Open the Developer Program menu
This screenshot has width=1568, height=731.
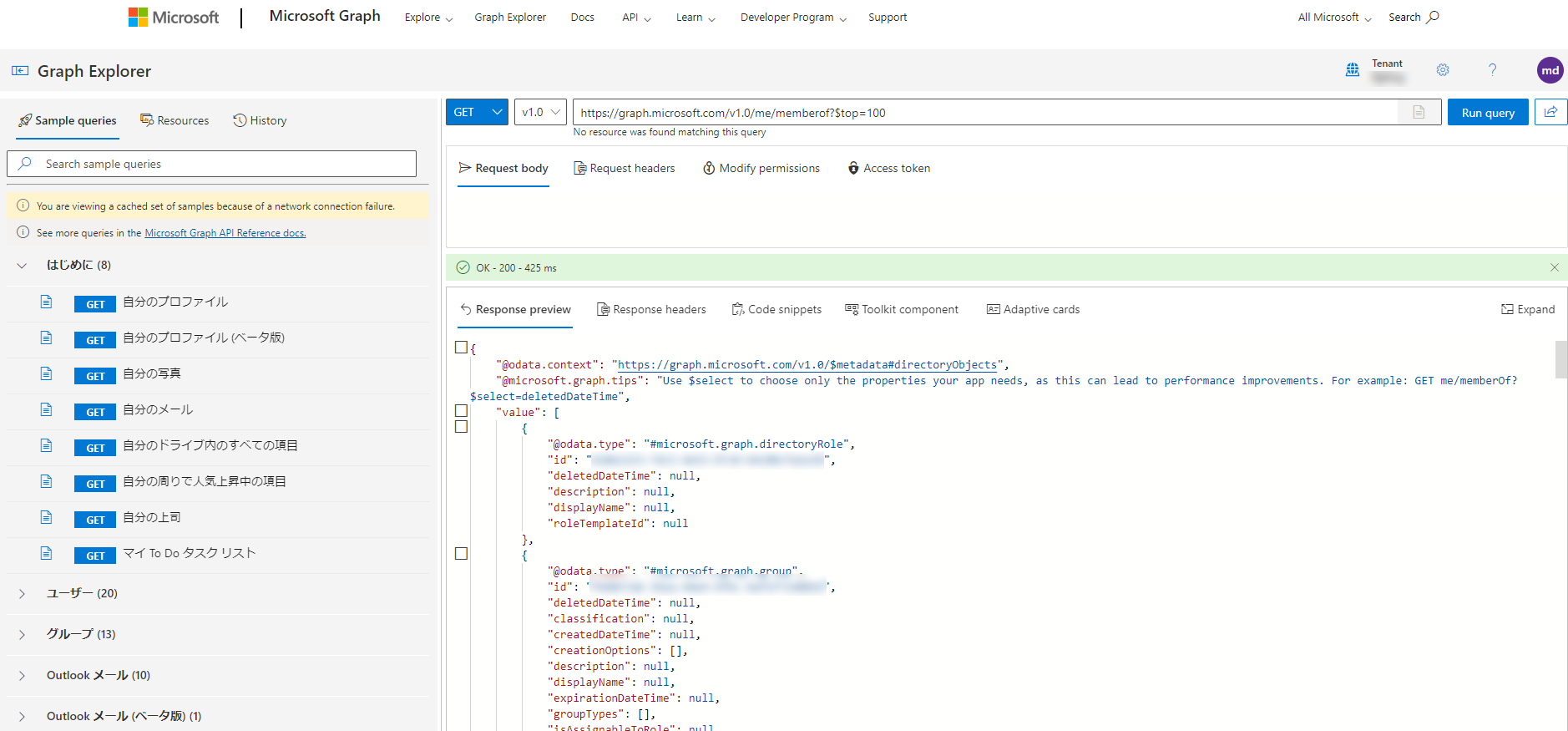[793, 18]
